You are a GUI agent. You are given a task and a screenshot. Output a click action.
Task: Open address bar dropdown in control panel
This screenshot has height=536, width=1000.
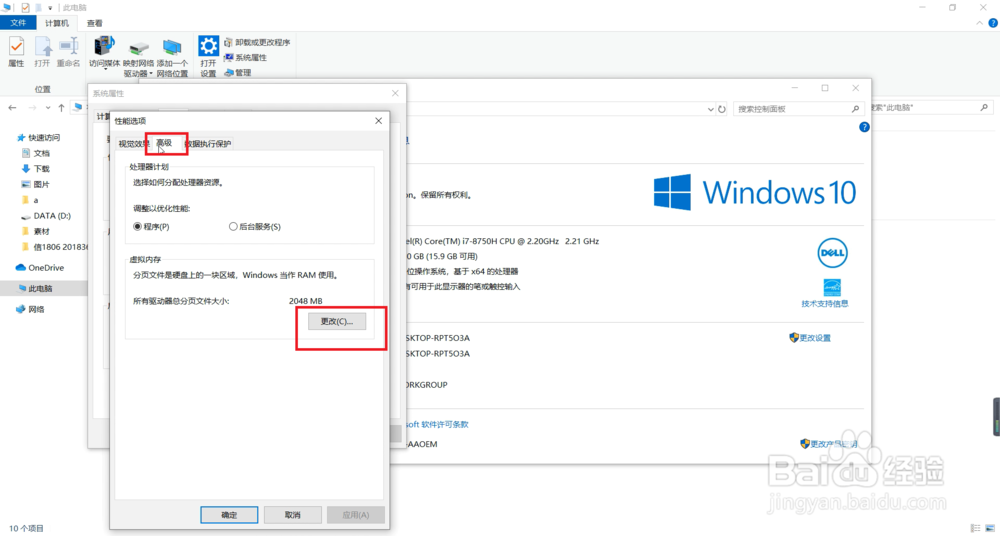[x=710, y=110]
